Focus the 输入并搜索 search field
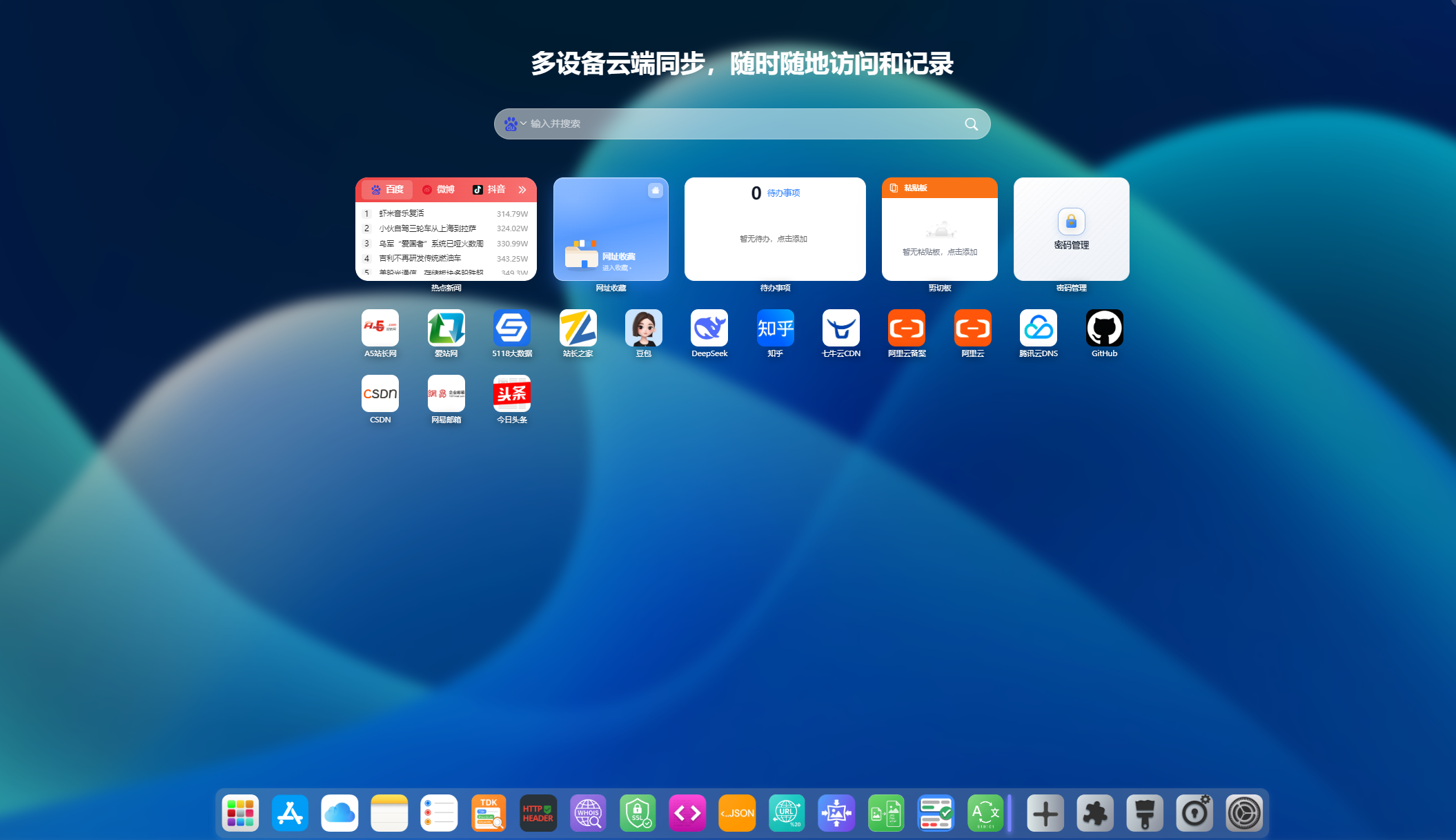The height and width of the screenshot is (840, 1456). tap(742, 124)
